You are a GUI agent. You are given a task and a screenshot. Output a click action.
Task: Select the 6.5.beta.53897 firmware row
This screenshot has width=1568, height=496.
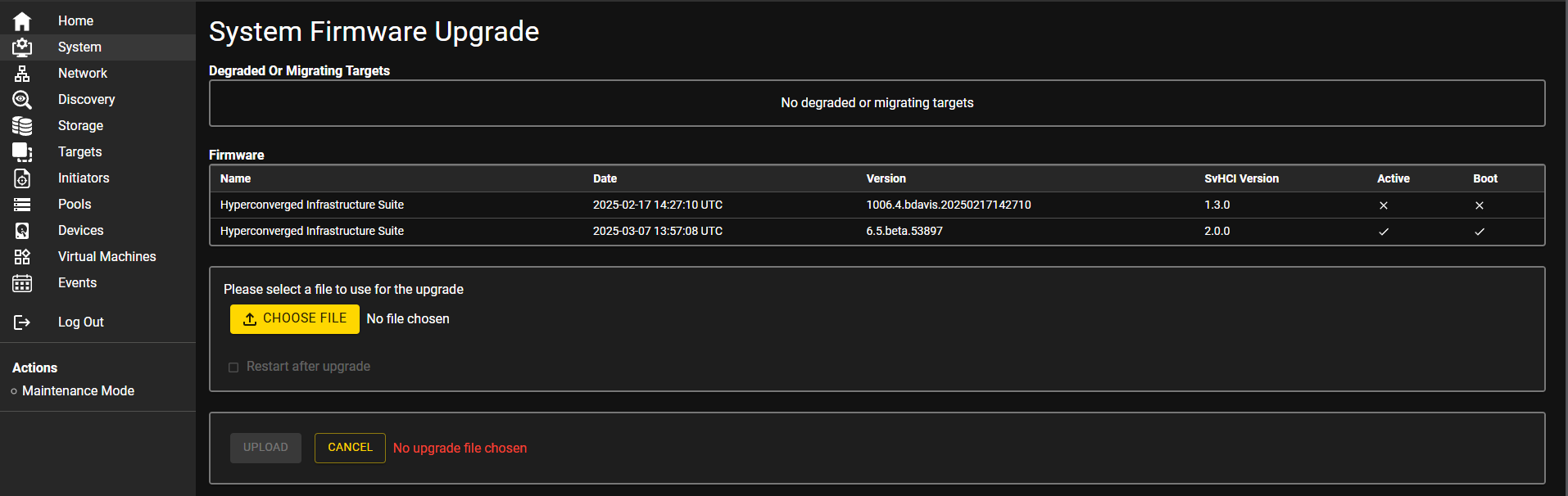904,232
